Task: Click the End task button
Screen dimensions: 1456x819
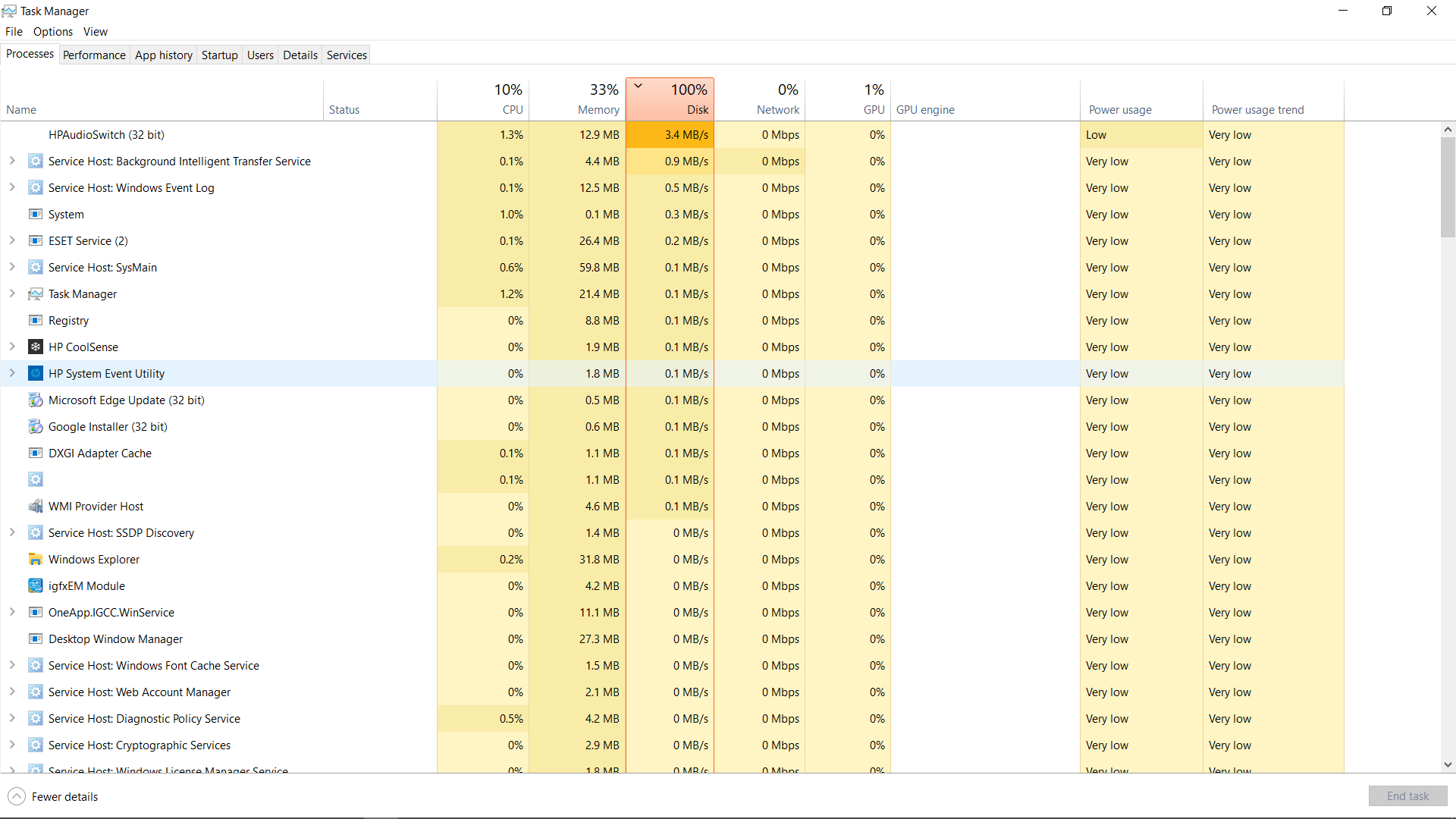Action: (1408, 796)
